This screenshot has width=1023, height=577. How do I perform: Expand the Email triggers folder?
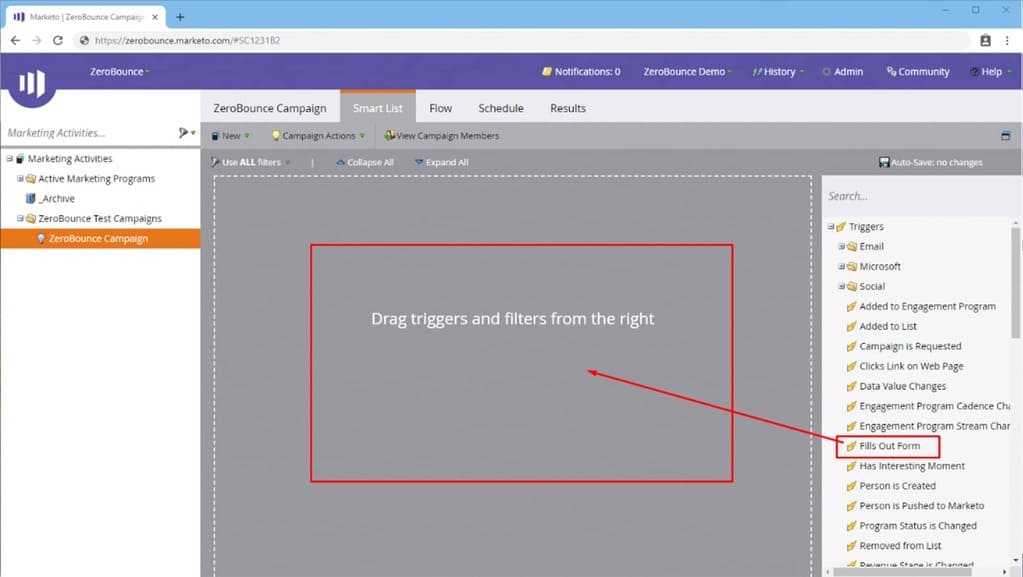pos(842,246)
